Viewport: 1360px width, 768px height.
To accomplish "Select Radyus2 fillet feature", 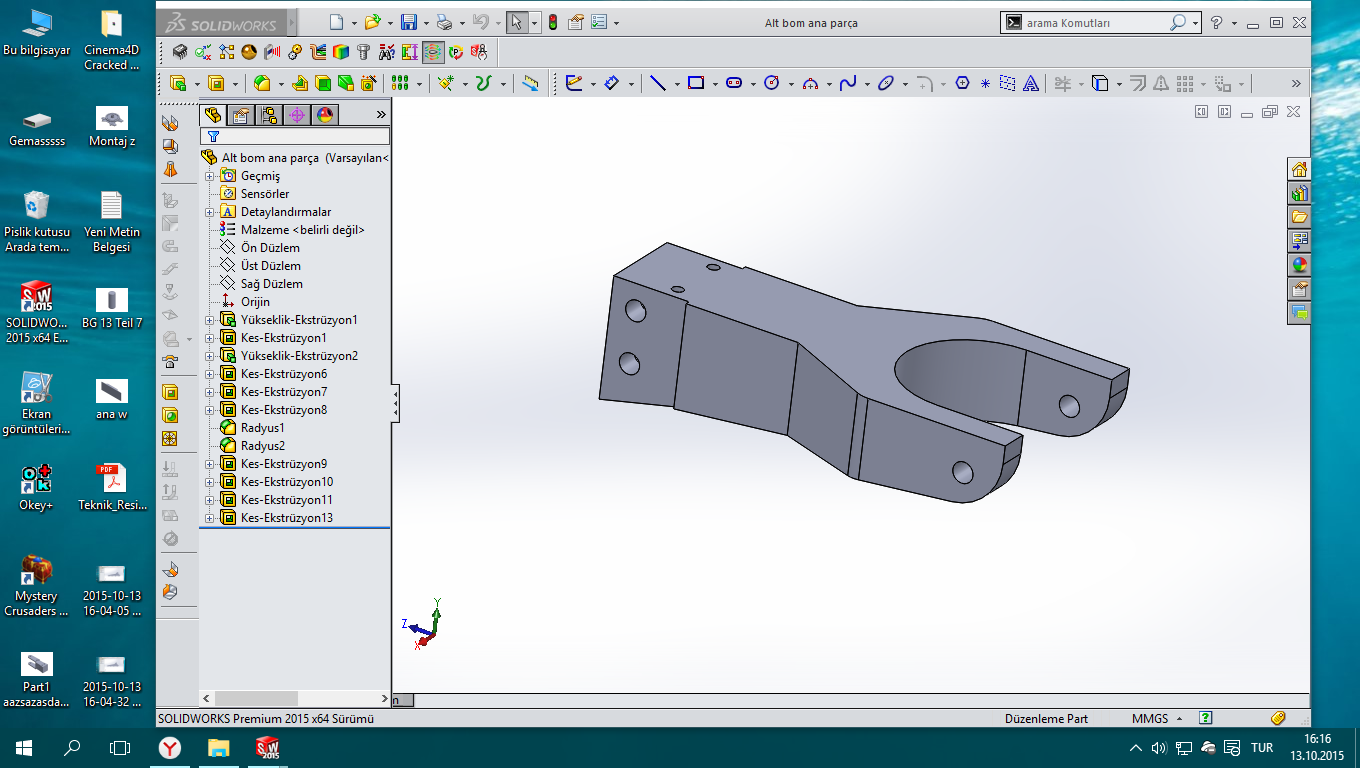I will pos(263,446).
